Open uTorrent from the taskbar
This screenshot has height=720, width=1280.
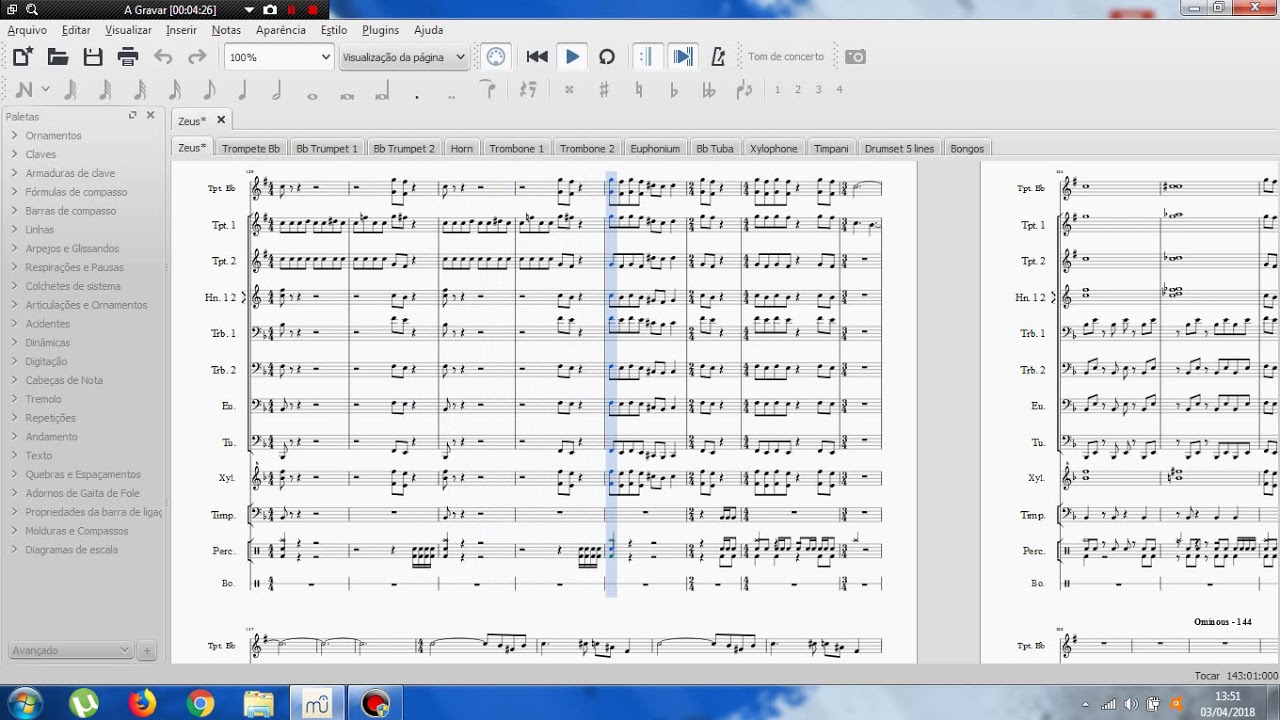click(84, 703)
